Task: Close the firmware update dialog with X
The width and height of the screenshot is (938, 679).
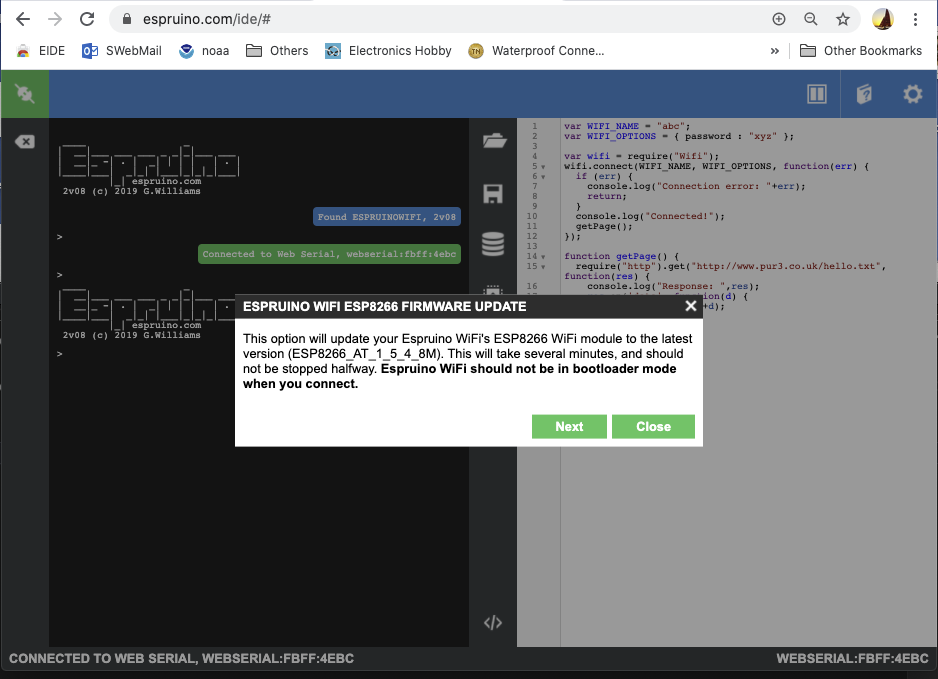Action: (x=690, y=306)
